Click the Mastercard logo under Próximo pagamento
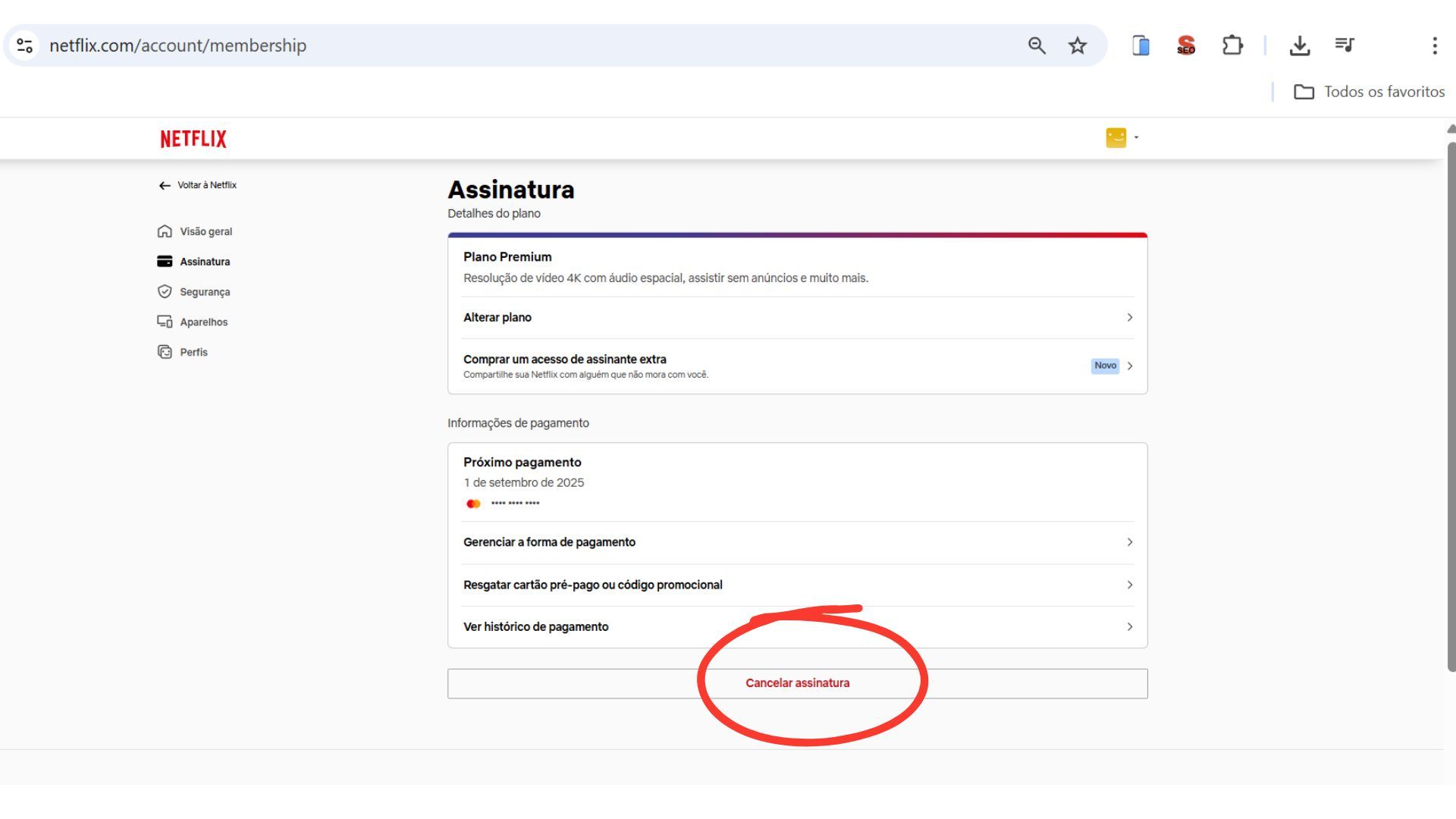Viewport: 1456px width, 819px height. [x=473, y=504]
